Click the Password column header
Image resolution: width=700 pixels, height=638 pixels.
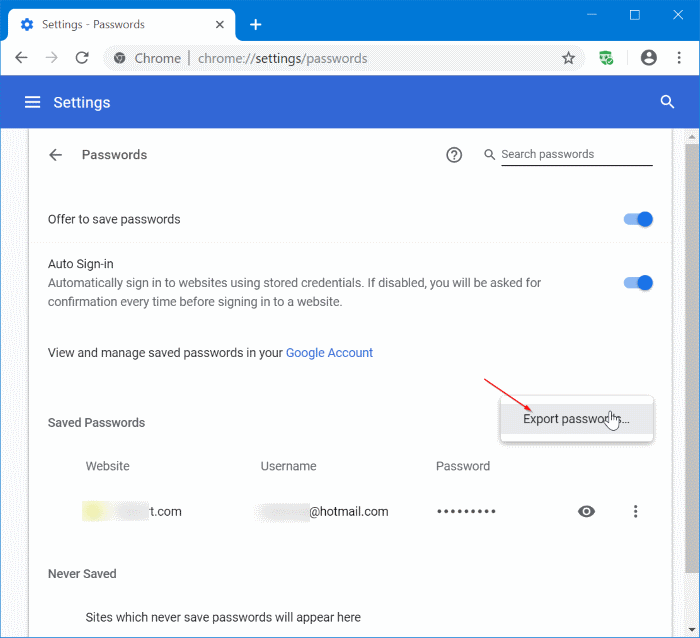463,466
